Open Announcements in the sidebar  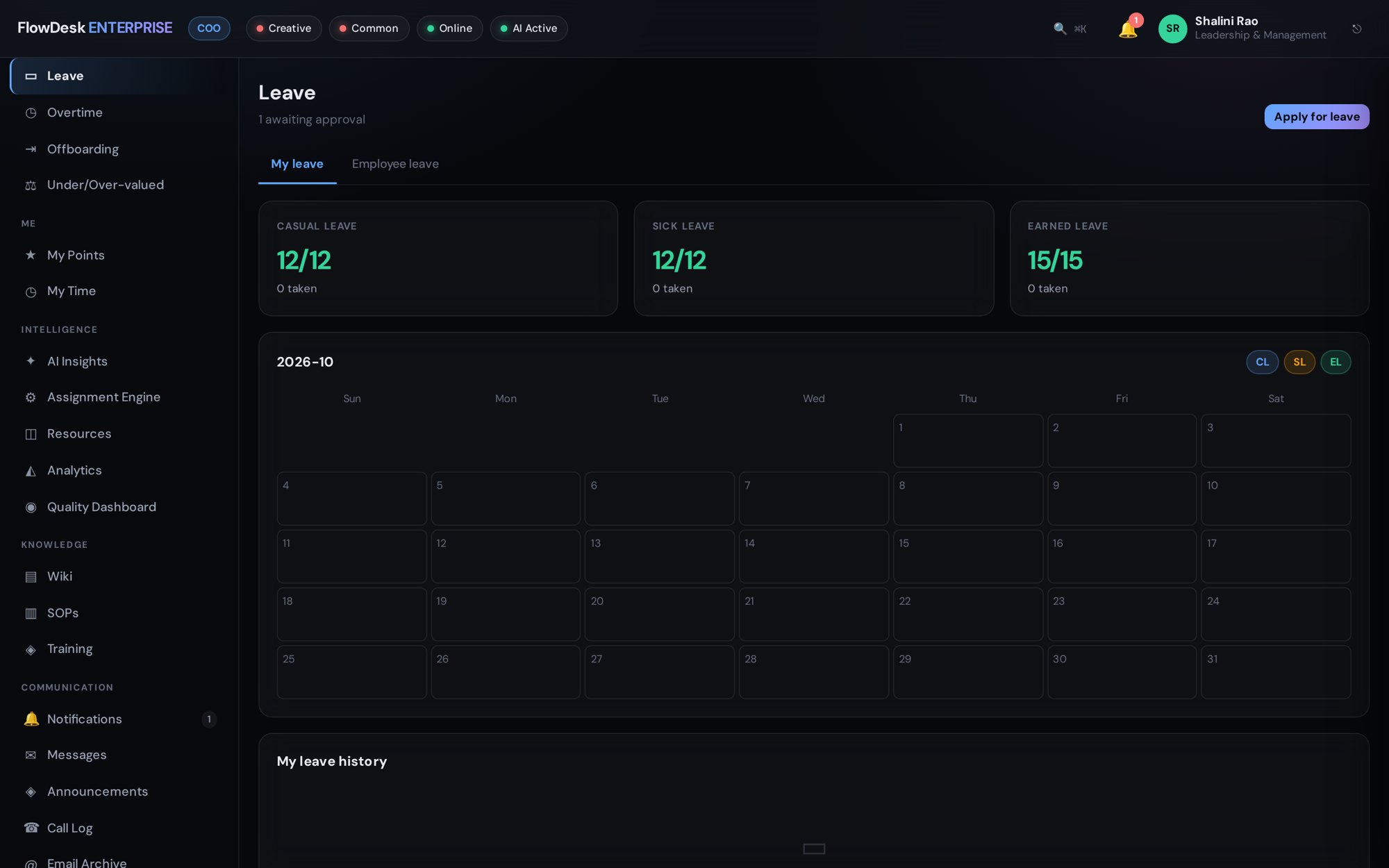tap(119, 792)
